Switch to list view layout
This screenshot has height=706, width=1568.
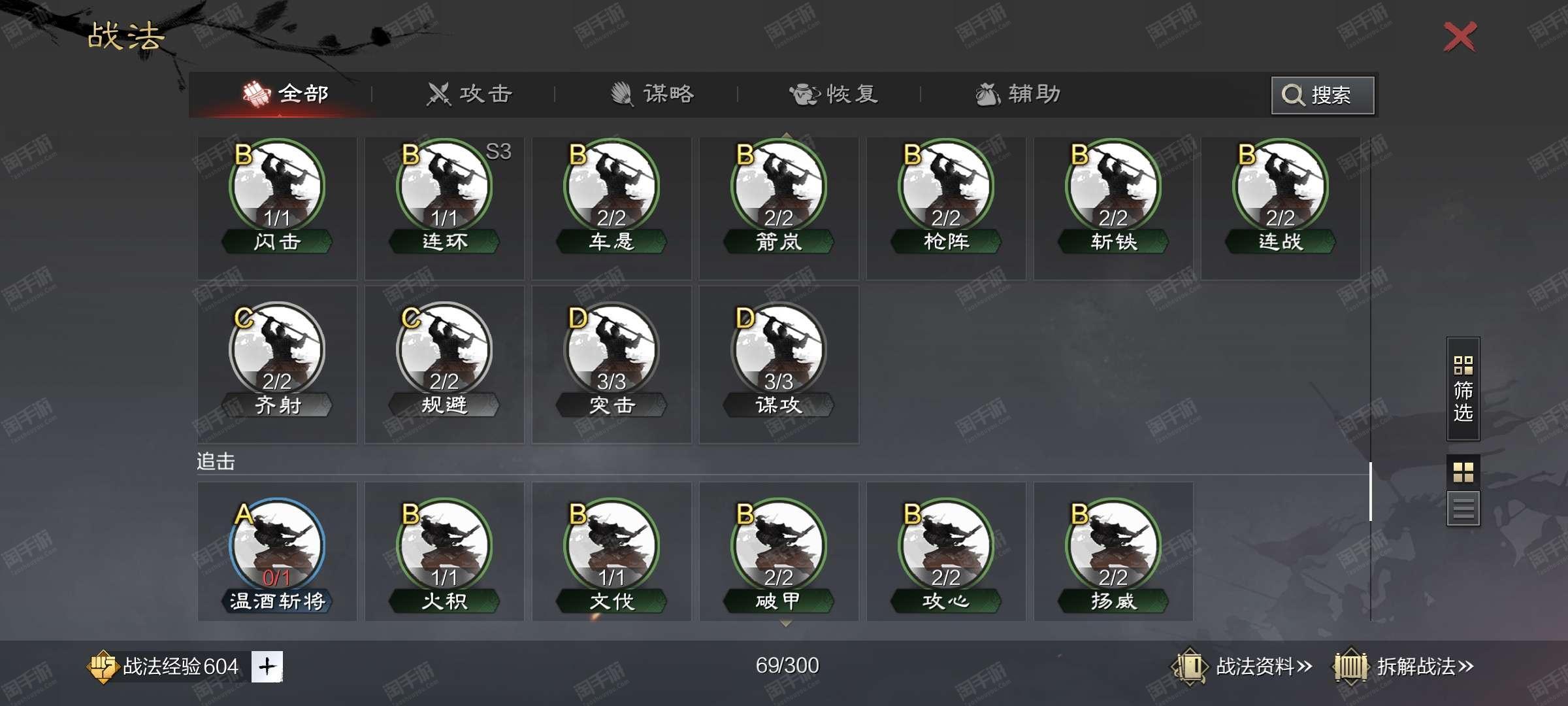click(1463, 508)
